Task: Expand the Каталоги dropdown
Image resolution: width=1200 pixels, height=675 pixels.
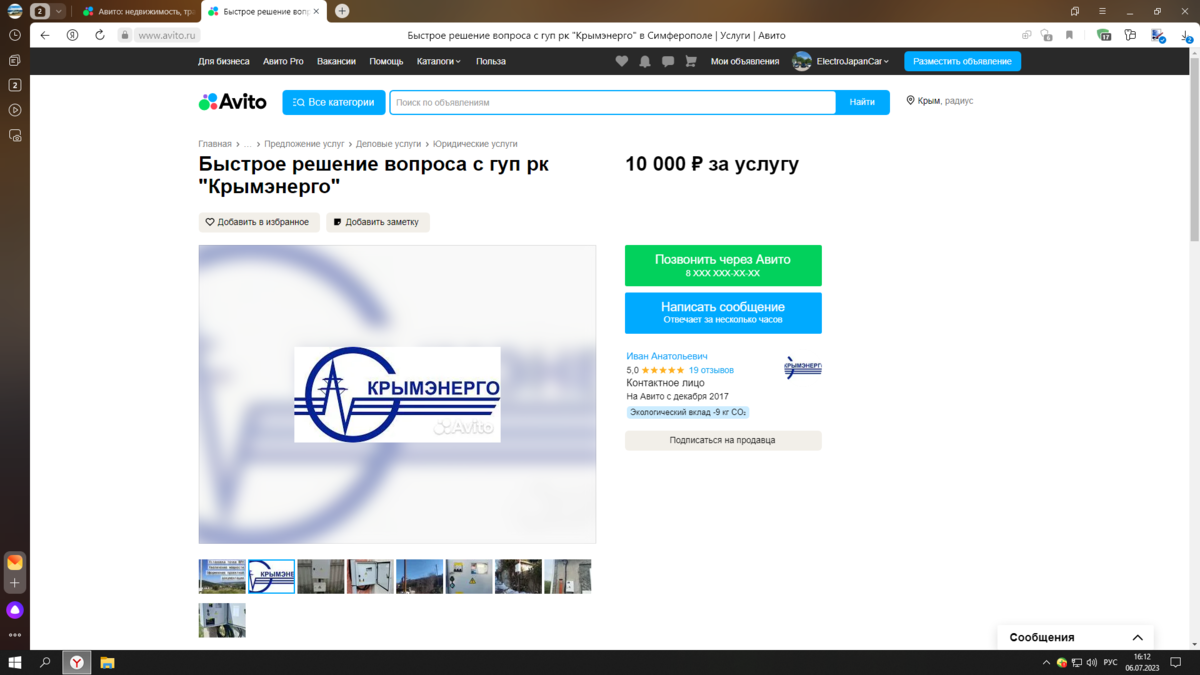Action: pyautogui.click(x=439, y=61)
